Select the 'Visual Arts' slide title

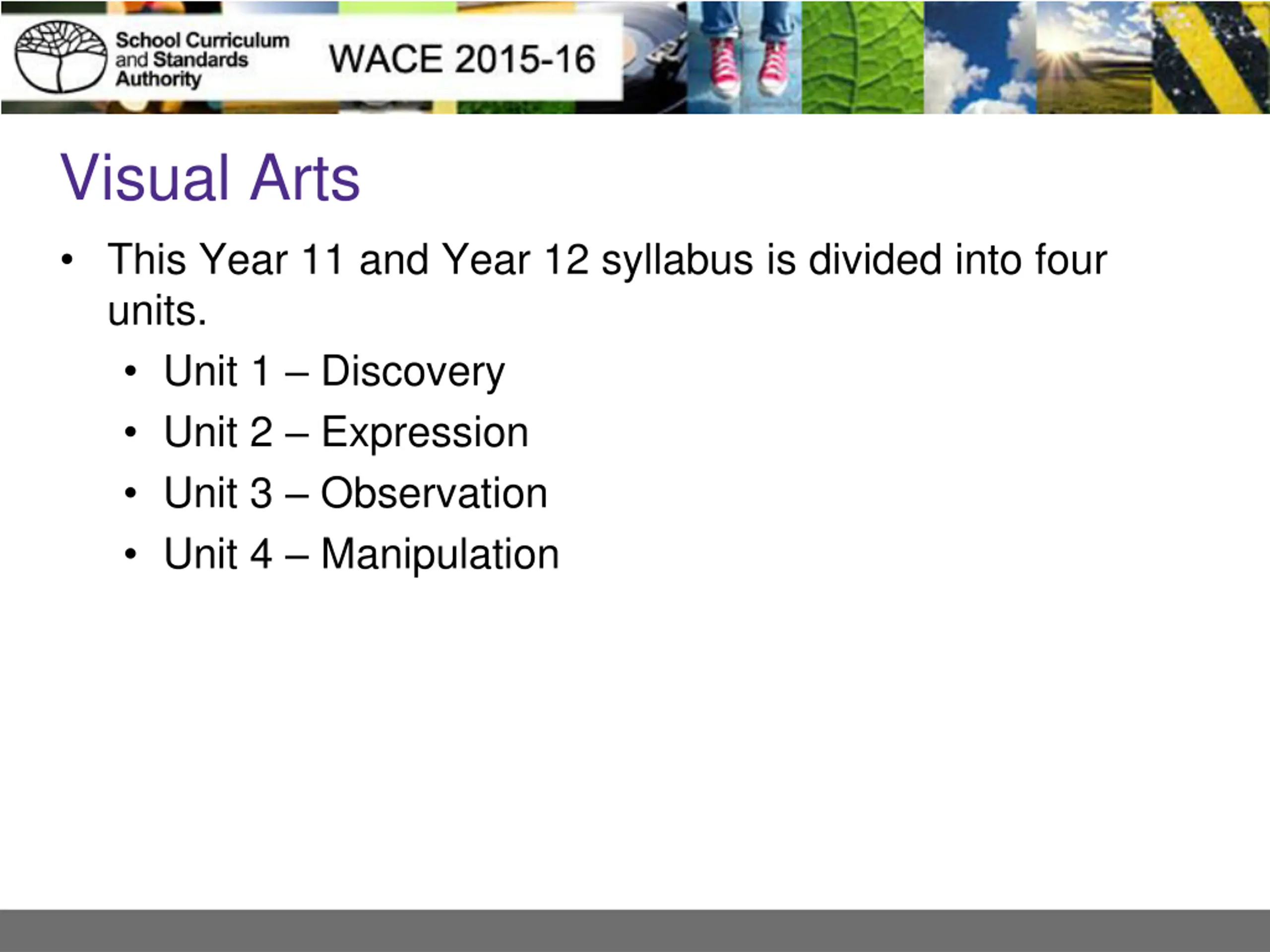[x=210, y=178]
